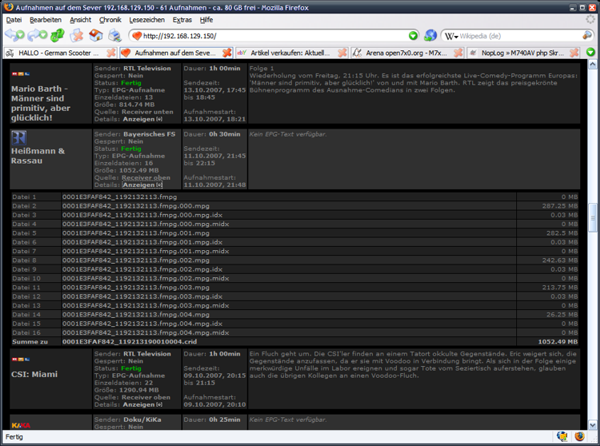Close the Aufnahmen auf dem Sever tab
Image resolution: width=600 pixels, height=446 pixels.
(x=227, y=53)
